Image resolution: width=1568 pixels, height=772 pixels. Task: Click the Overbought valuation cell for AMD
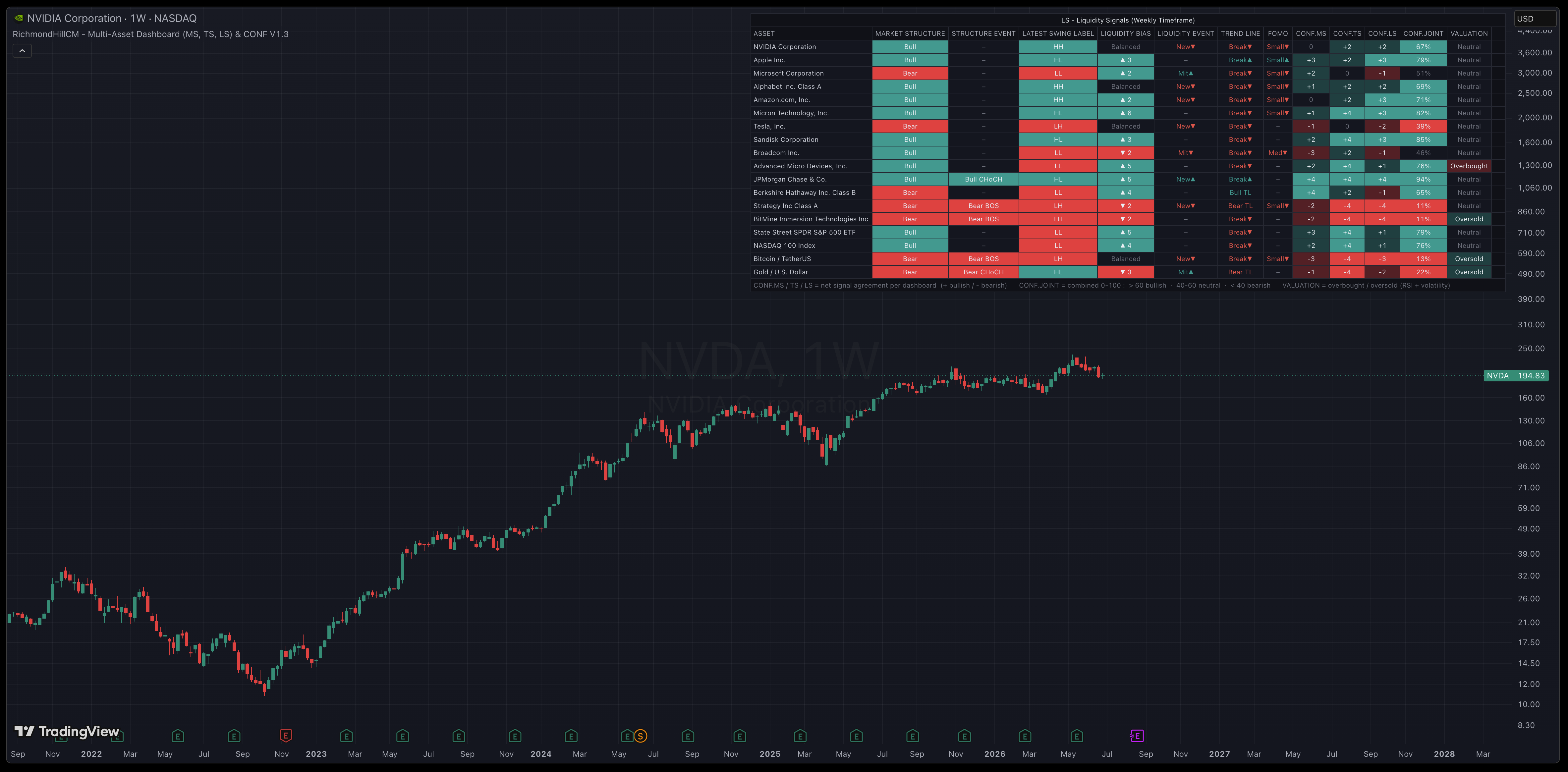[x=1469, y=166]
